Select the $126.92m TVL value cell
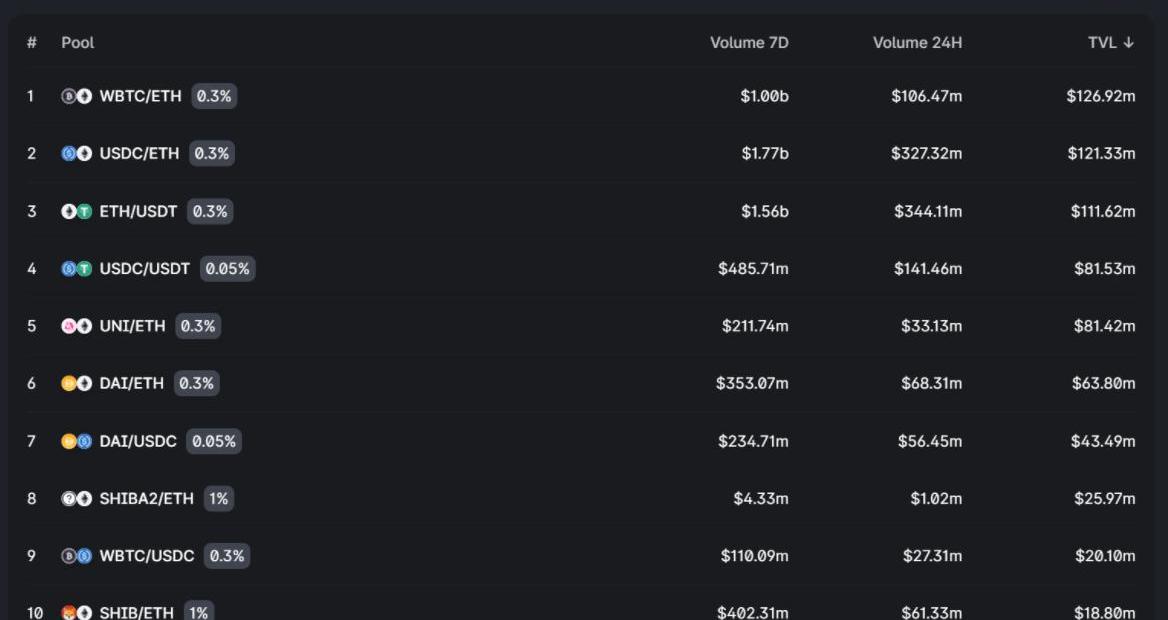Screen dimensions: 1168x620 click(x=1100, y=96)
